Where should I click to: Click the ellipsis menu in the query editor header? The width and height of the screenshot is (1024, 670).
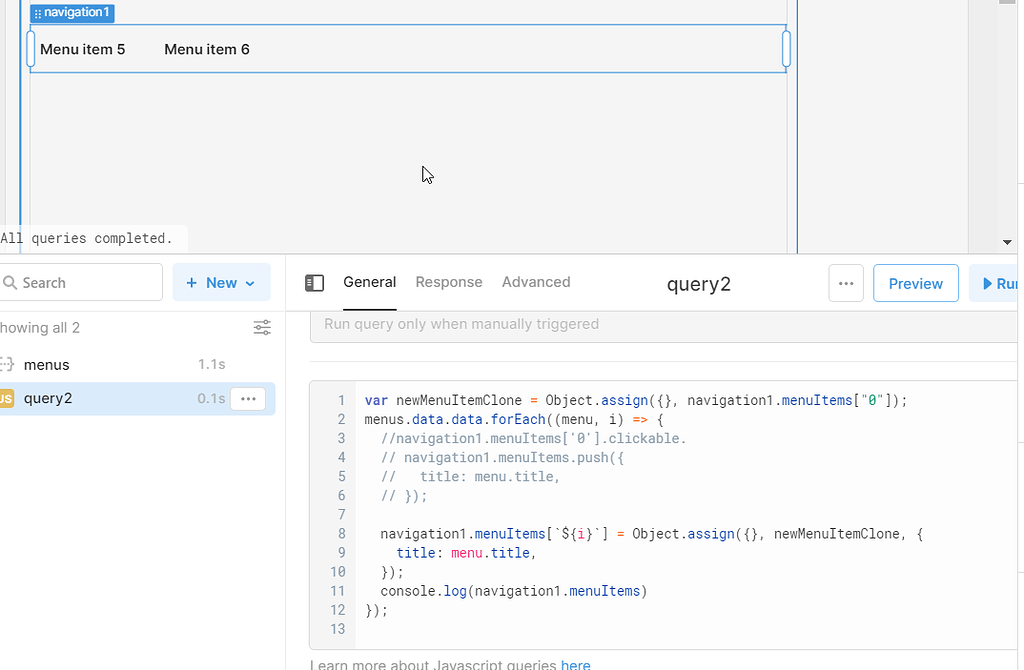pyautogui.click(x=846, y=283)
